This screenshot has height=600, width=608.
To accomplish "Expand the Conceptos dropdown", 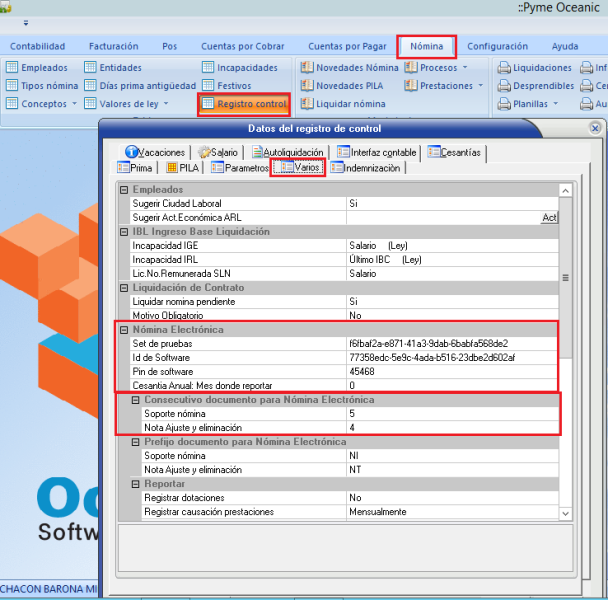I will point(49,104).
